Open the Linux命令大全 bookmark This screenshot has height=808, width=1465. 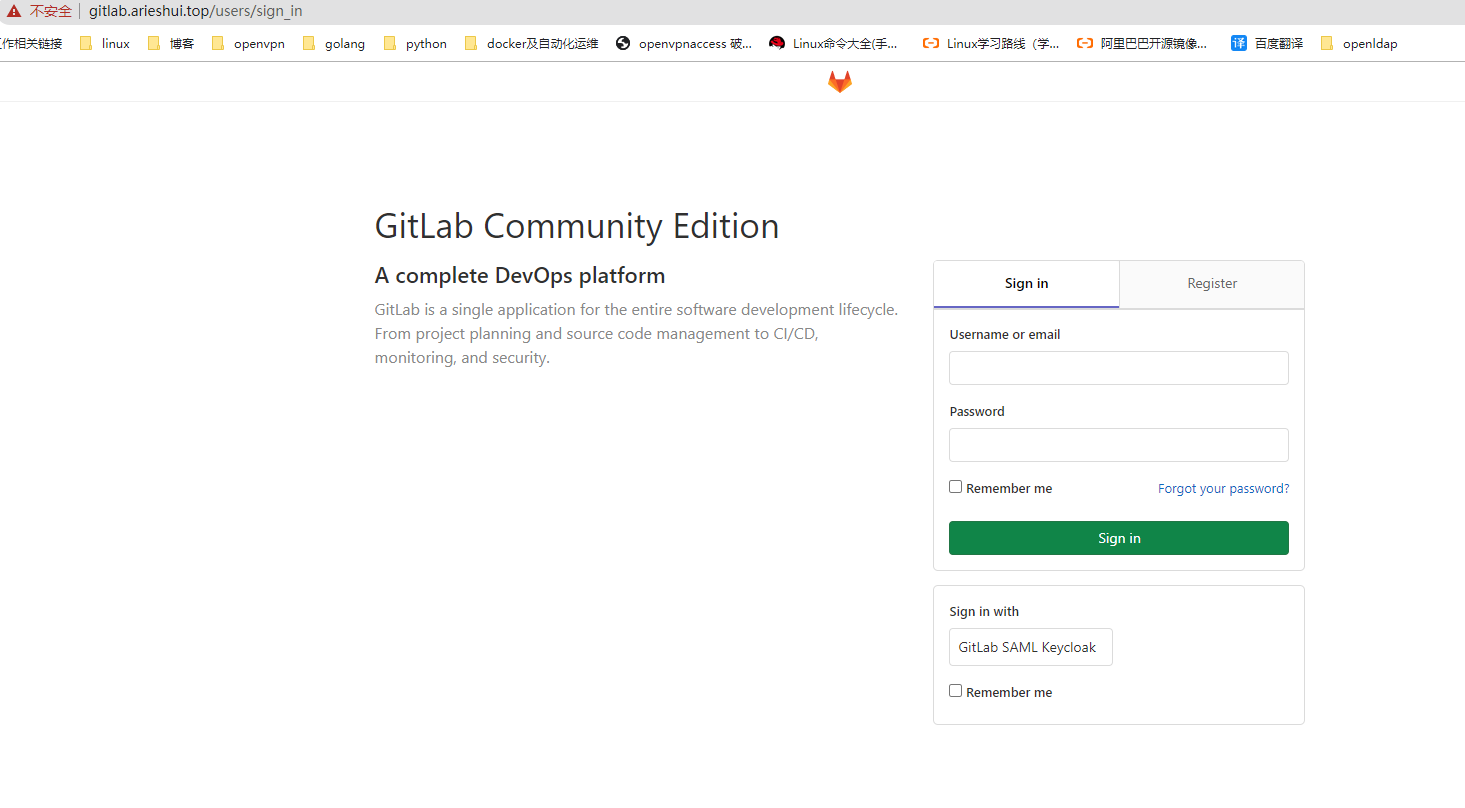[x=832, y=43]
